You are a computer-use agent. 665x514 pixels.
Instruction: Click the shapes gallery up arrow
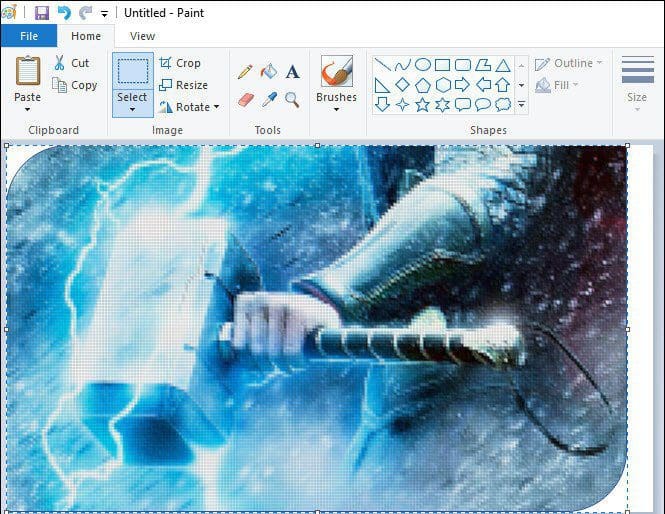tap(521, 66)
